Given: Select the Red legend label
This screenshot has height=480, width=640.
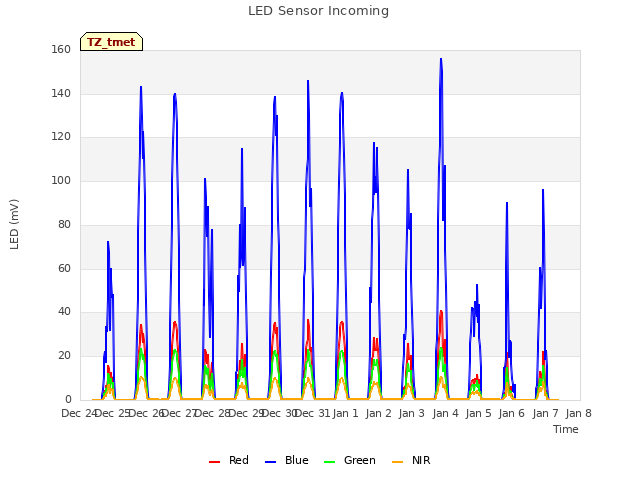Looking at the screenshot, I should 239,460.
